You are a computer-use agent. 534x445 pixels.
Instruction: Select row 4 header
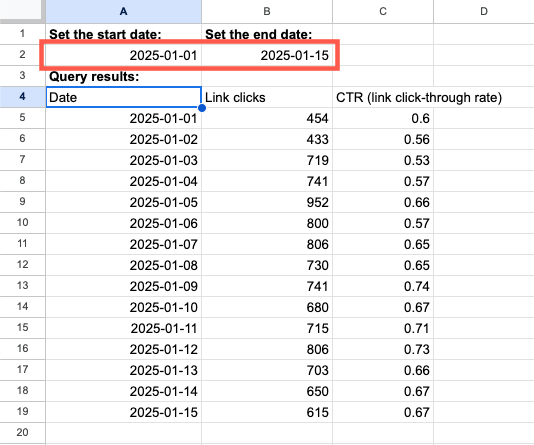click(x=22, y=97)
